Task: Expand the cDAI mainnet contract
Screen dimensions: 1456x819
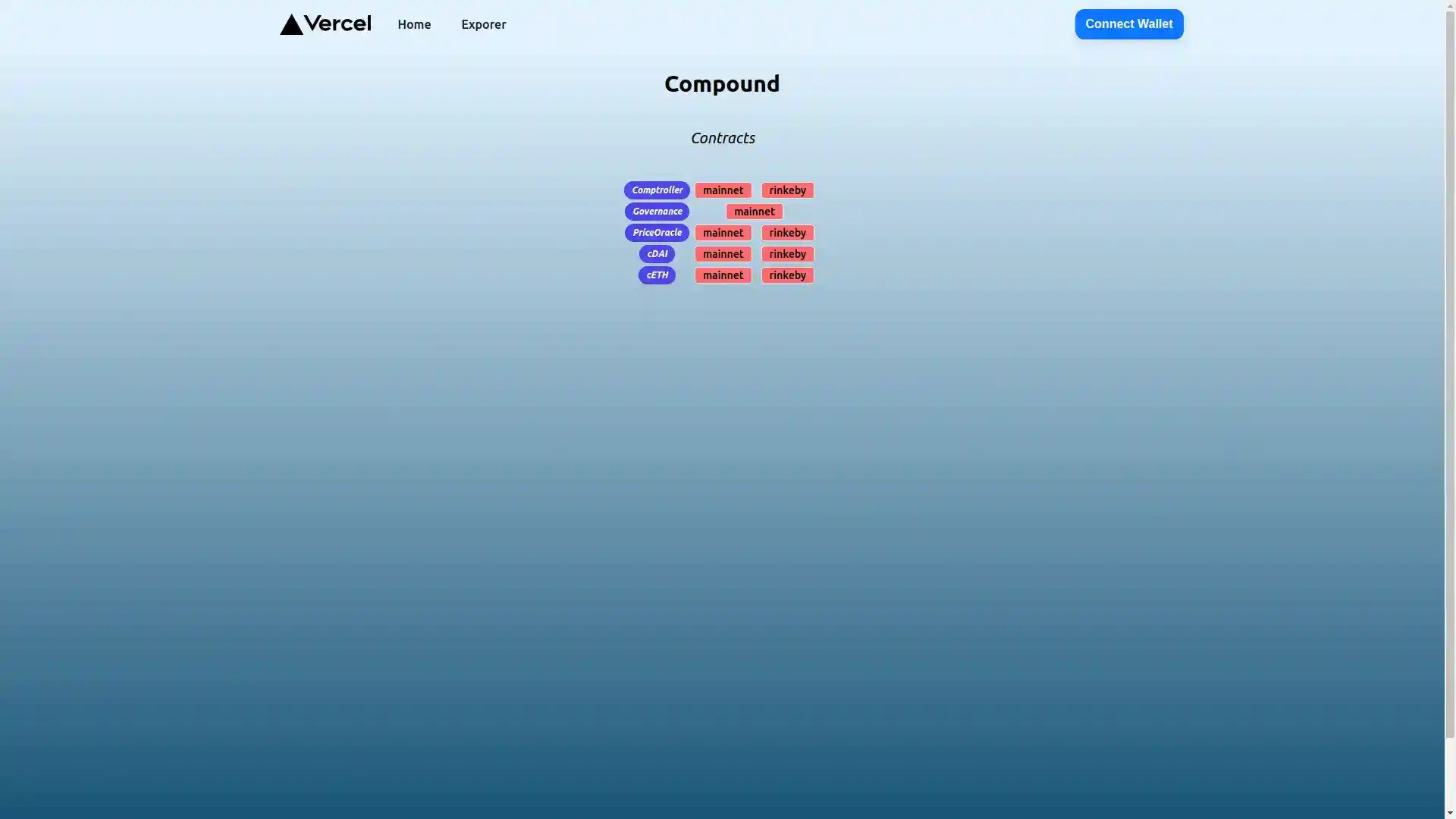Action: coord(723,254)
